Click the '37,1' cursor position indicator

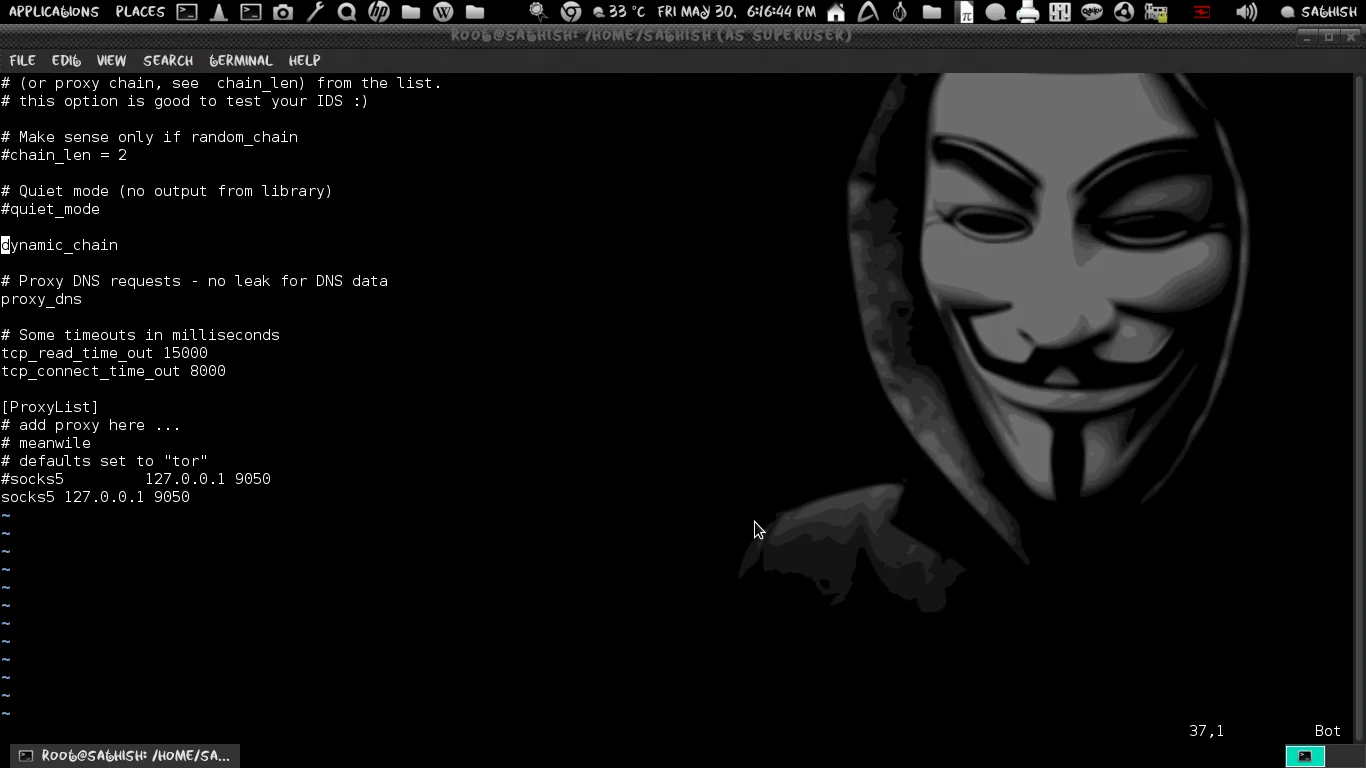[1206, 731]
